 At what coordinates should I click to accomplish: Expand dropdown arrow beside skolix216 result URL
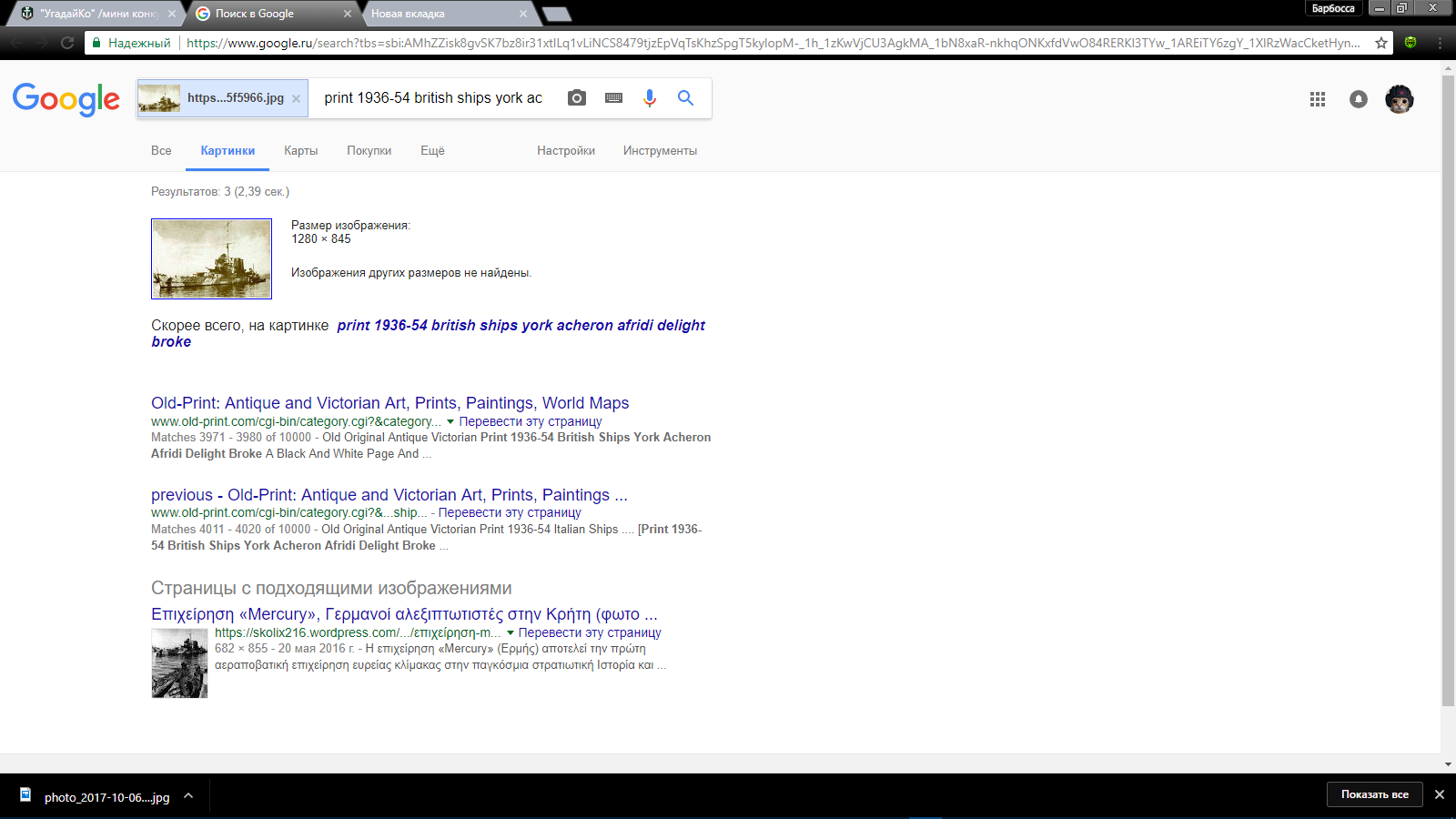pyautogui.click(x=510, y=633)
